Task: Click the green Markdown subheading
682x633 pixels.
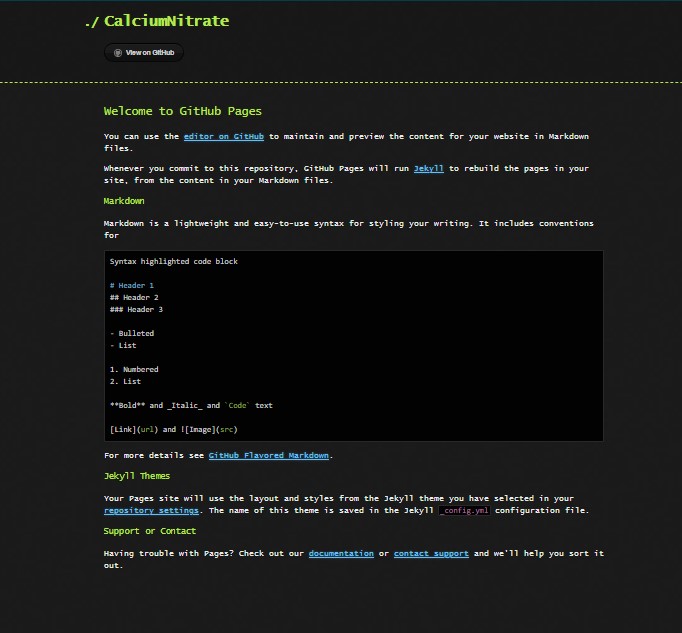Action: pos(124,201)
